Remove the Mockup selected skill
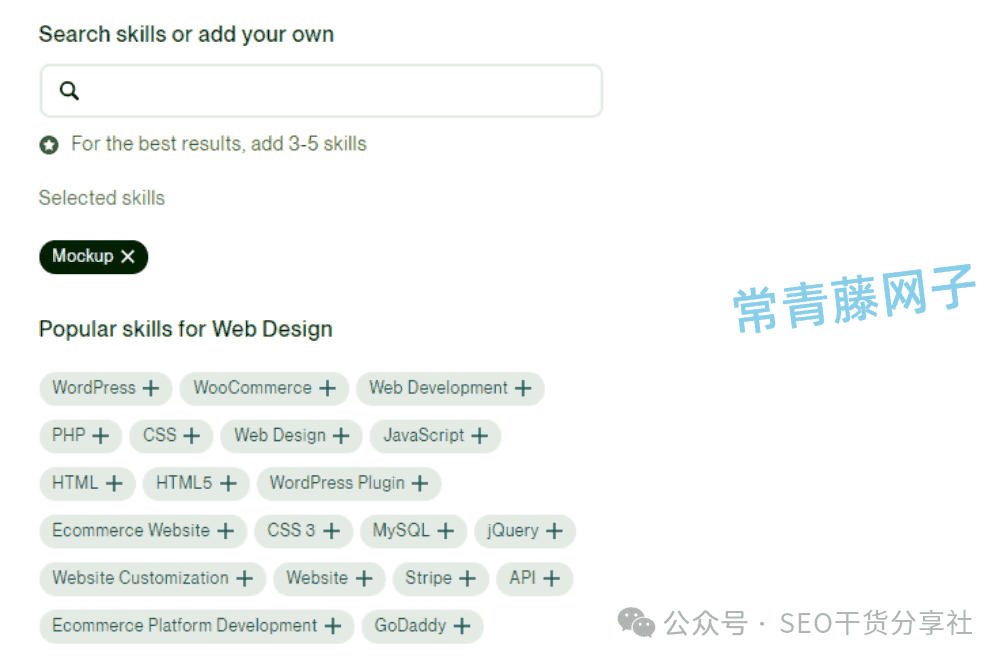 pyautogui.click(x=128, y=256)
